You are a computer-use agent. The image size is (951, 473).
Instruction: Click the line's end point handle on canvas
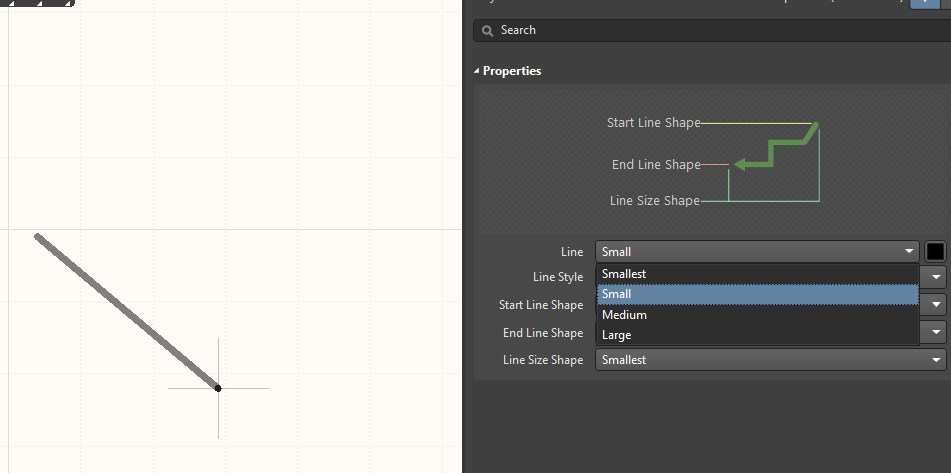(218, 388)
